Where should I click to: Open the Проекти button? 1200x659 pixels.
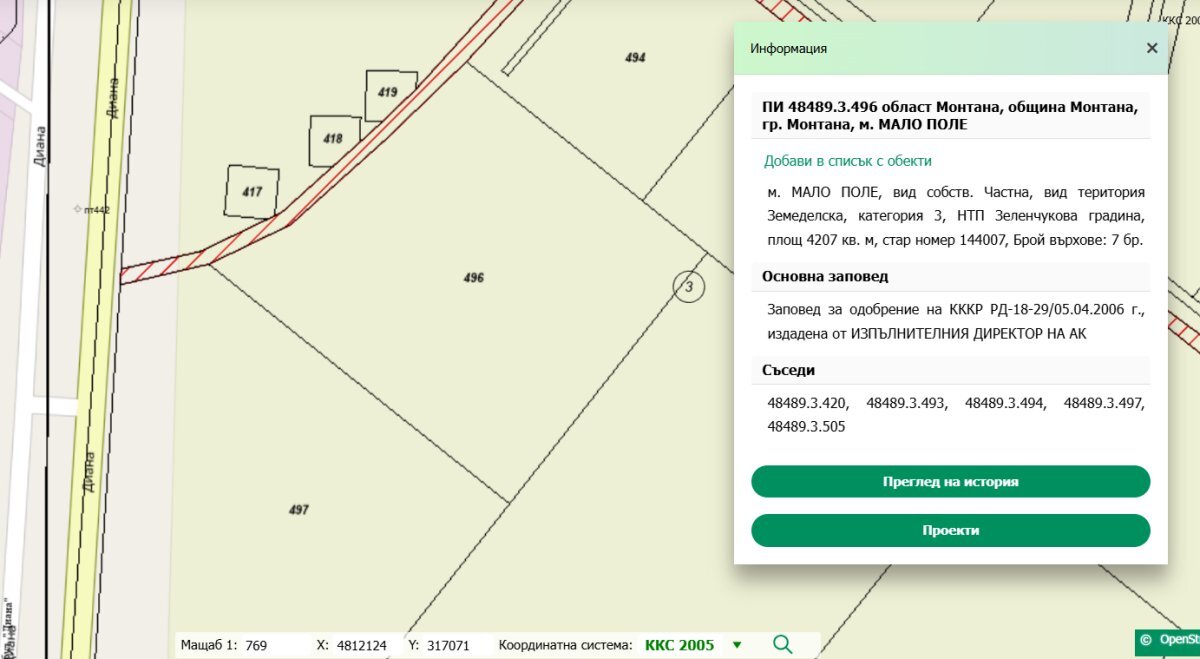coord(950,530)
